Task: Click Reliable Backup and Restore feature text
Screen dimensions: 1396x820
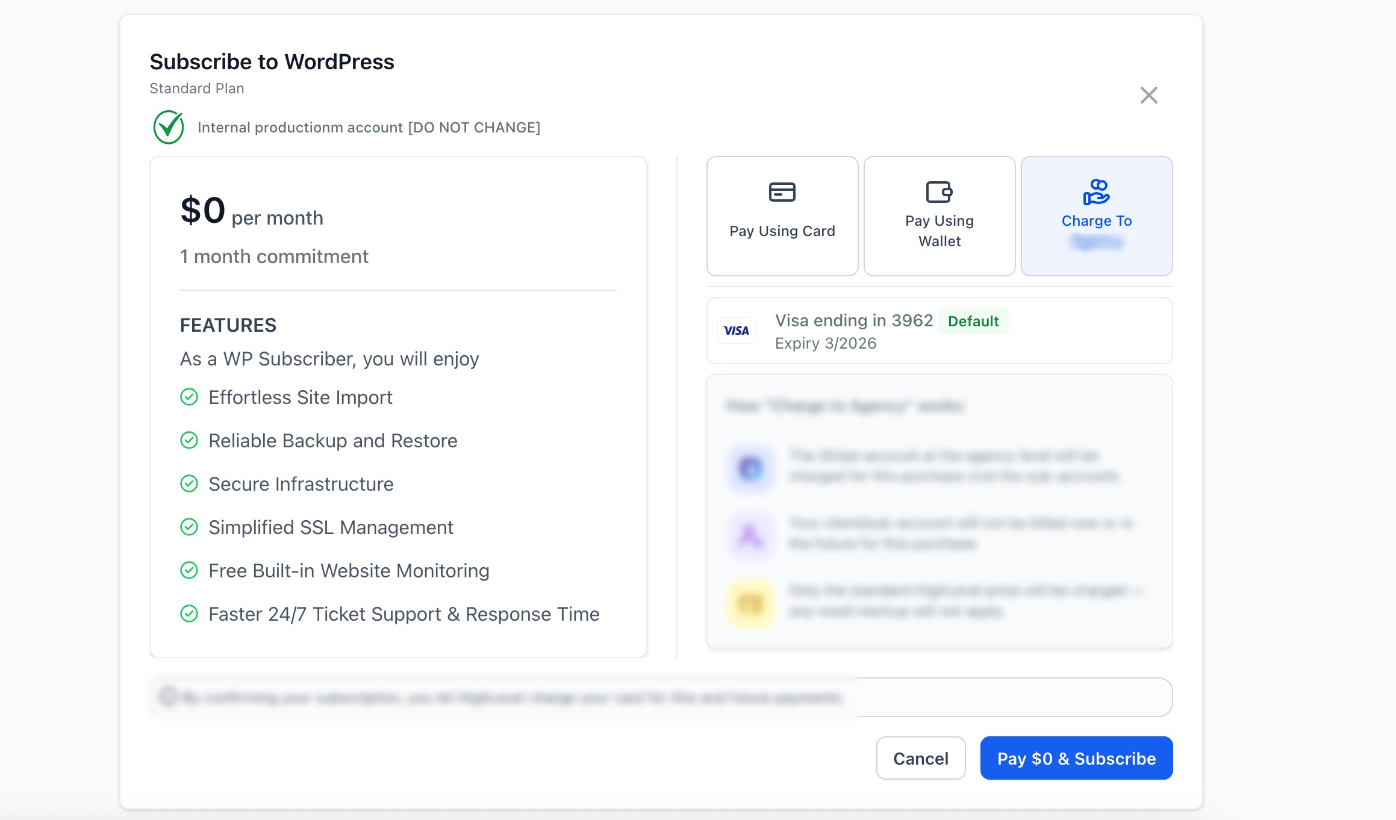Action: pos(333,441)
